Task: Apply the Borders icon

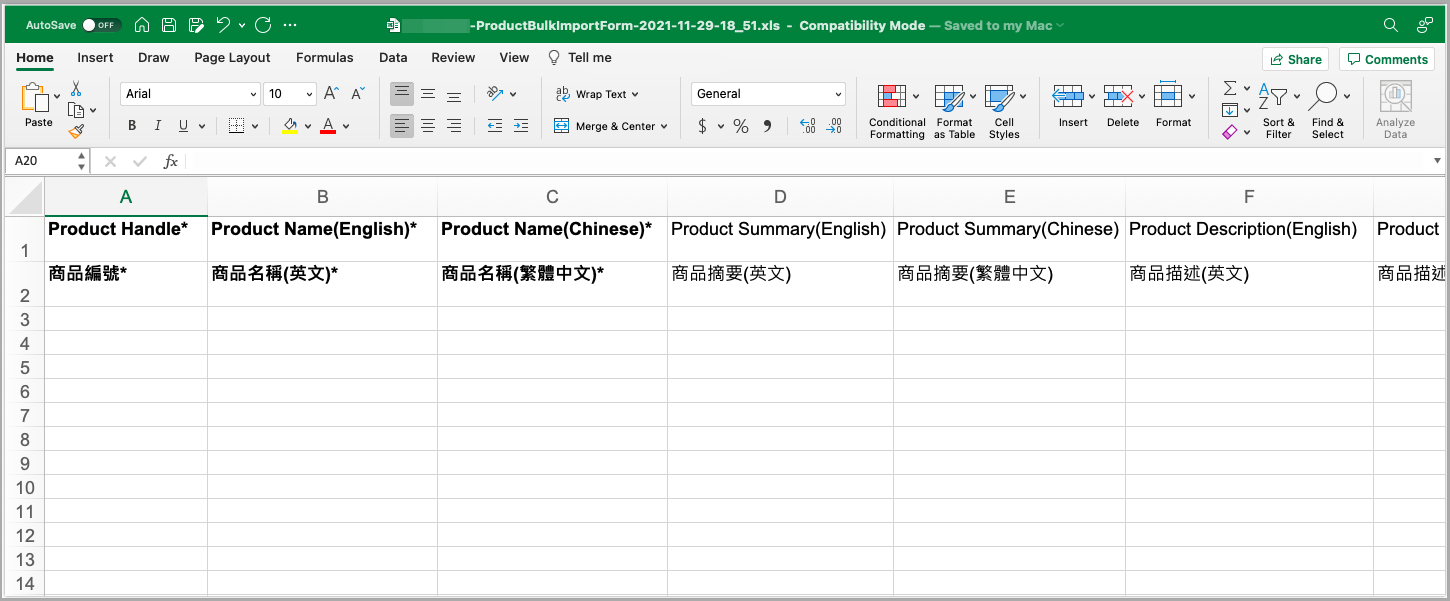Action: click(x=236, y=126)
